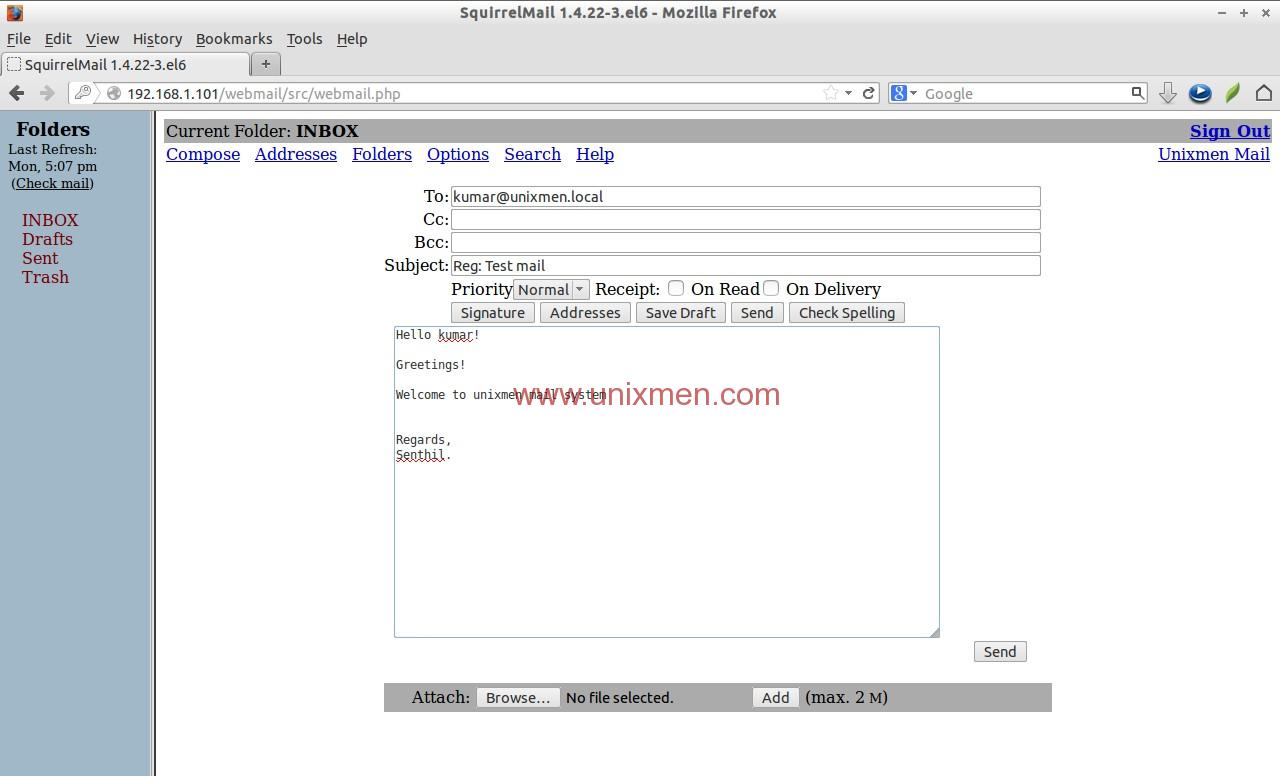Click the blue play toolbar icon
The height and width of the screenshot is (776, 1280).
(x=1200, y=93)
